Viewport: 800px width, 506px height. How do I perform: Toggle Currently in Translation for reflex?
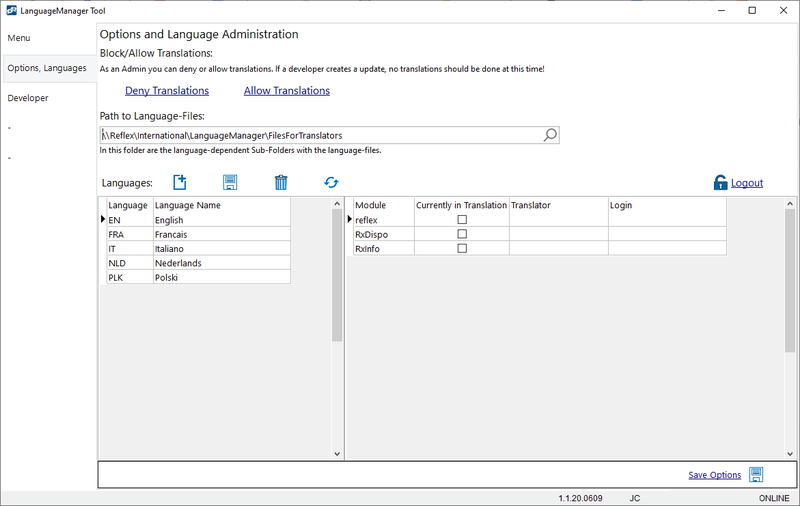[462, 219]
